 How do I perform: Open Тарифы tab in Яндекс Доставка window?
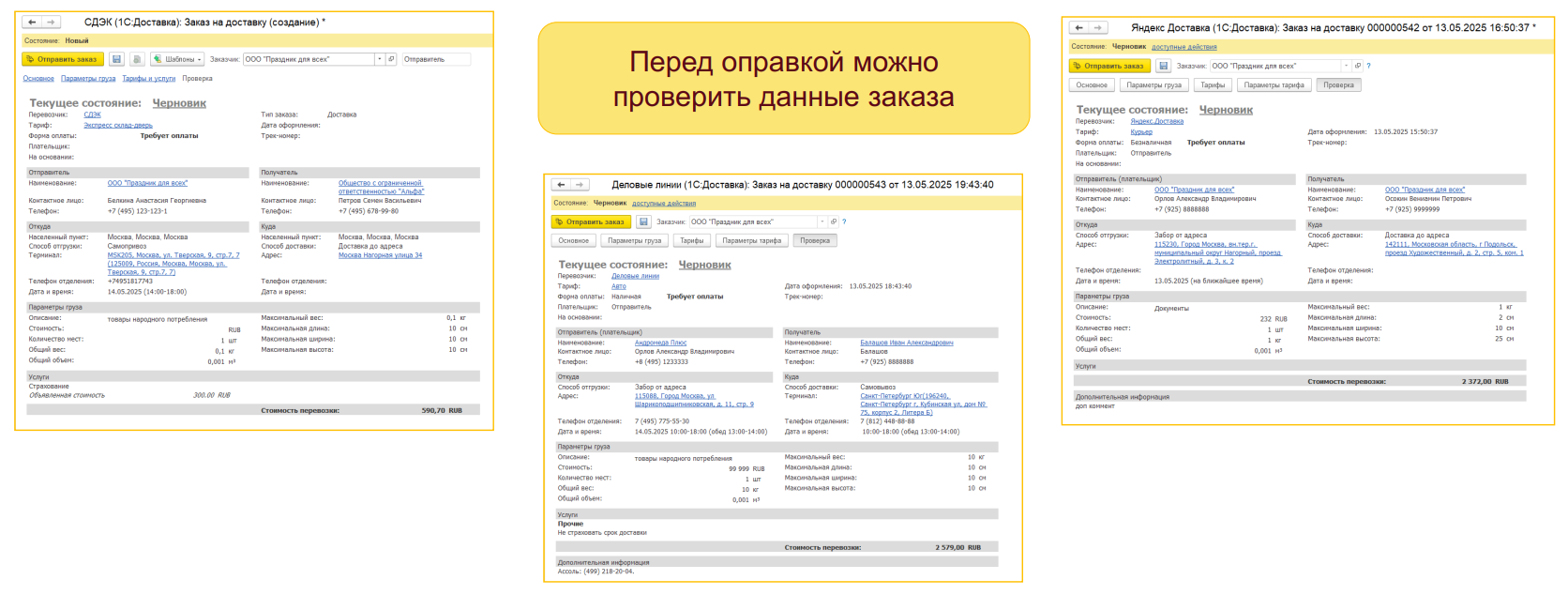1213,85
